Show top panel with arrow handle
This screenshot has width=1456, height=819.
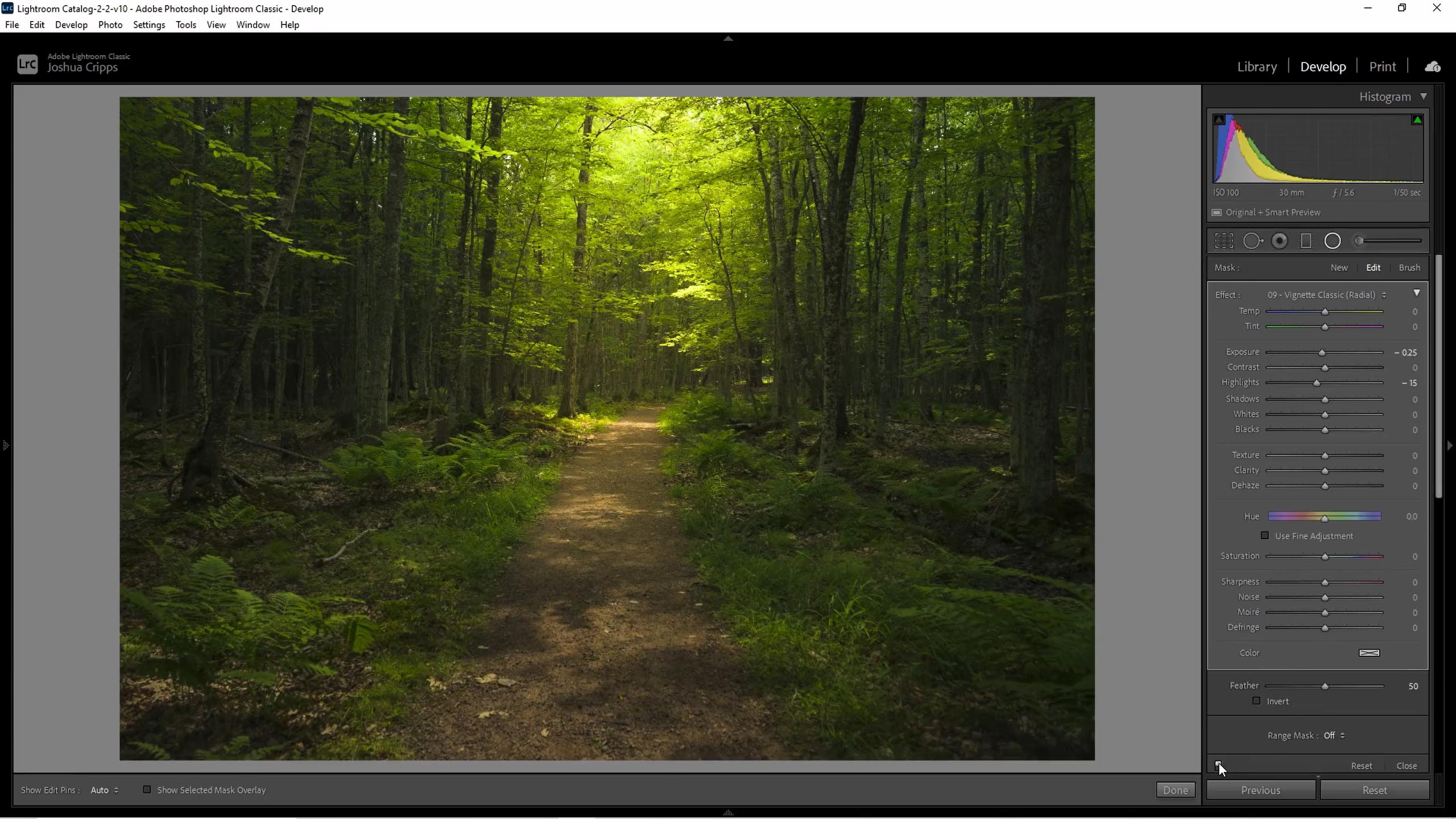click(x=728, y=39)
